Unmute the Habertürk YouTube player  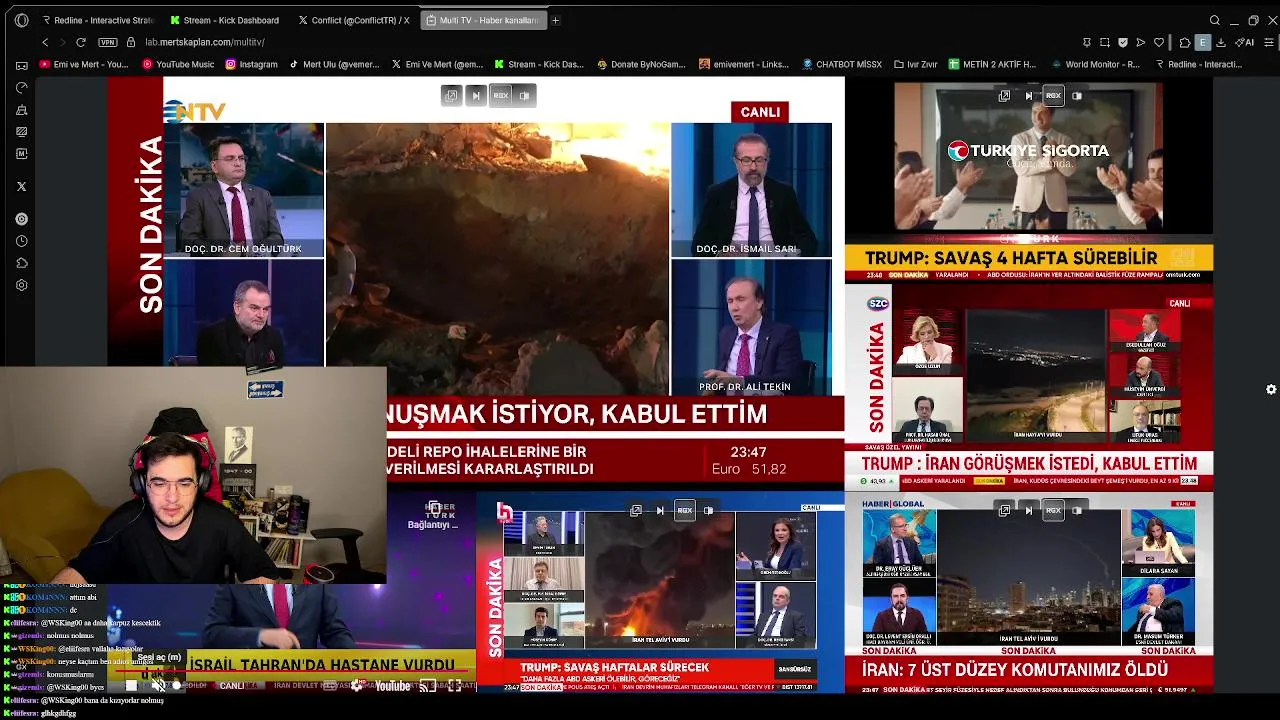pyautogui.click(x=158, y=685)
